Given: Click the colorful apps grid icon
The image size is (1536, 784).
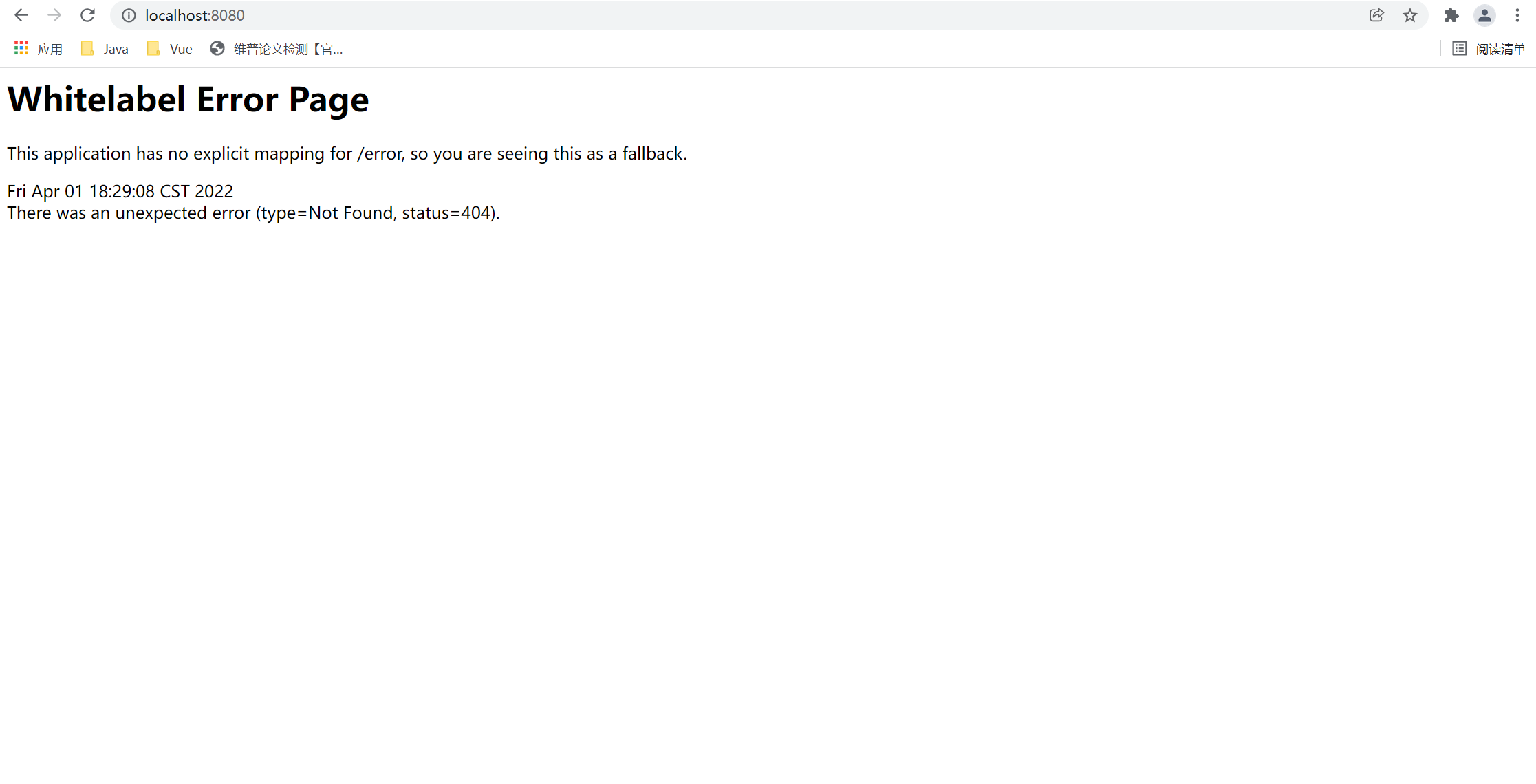Looking at the screenshot, I should [x=21, y=48].
